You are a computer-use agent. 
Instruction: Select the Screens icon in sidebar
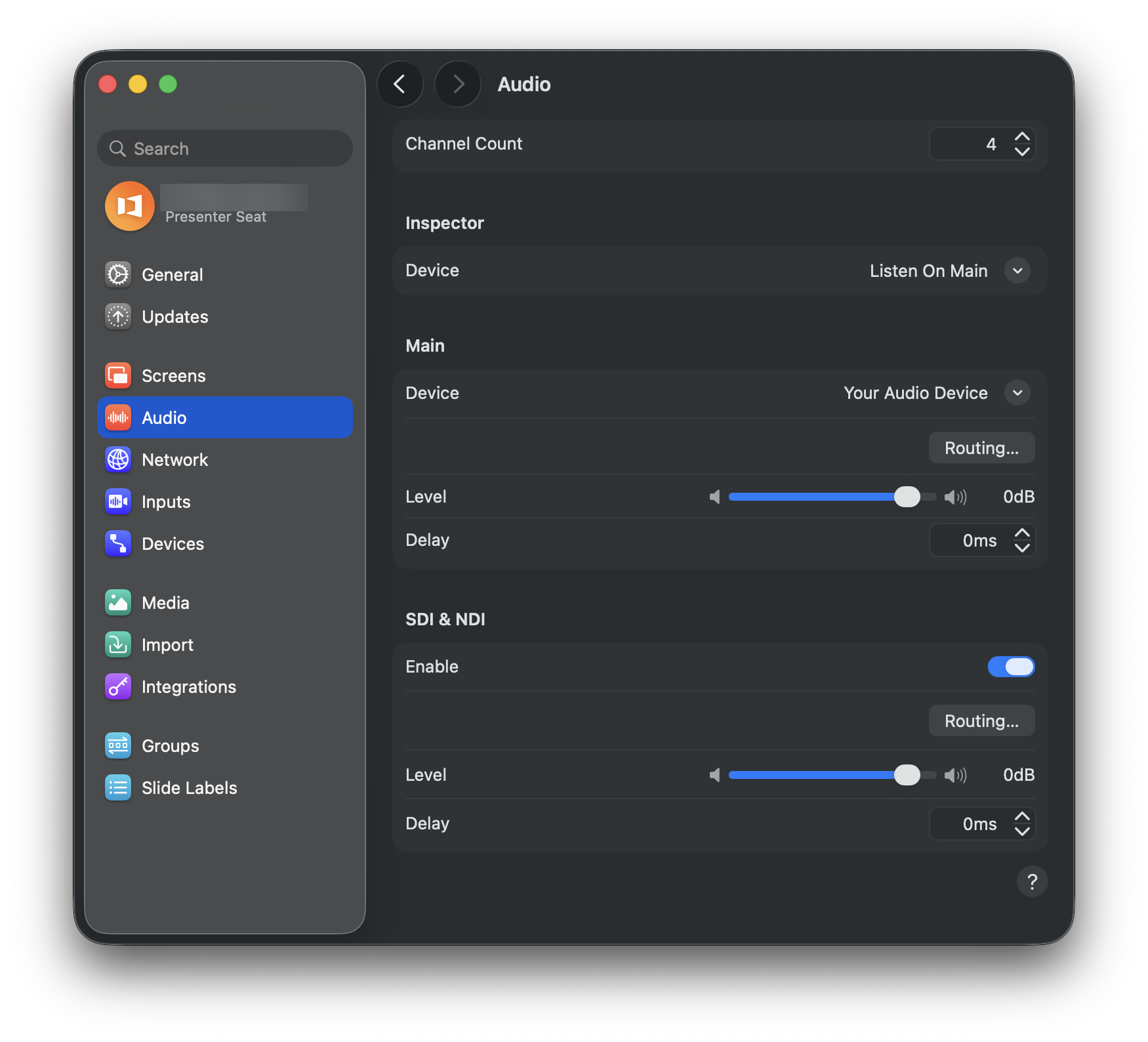click(x=118, y=375)
